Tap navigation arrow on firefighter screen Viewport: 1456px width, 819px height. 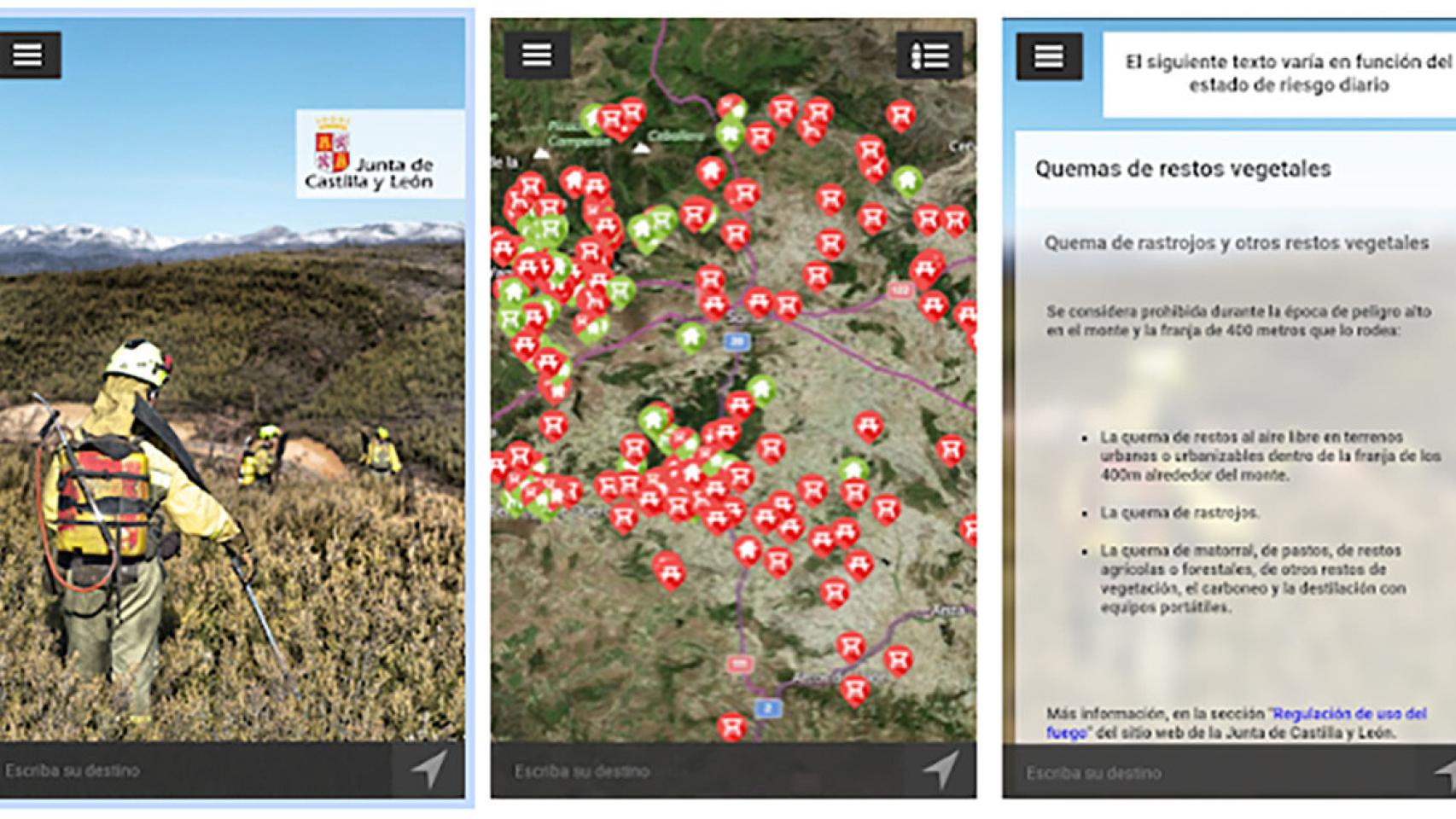(x=428, y=769)
